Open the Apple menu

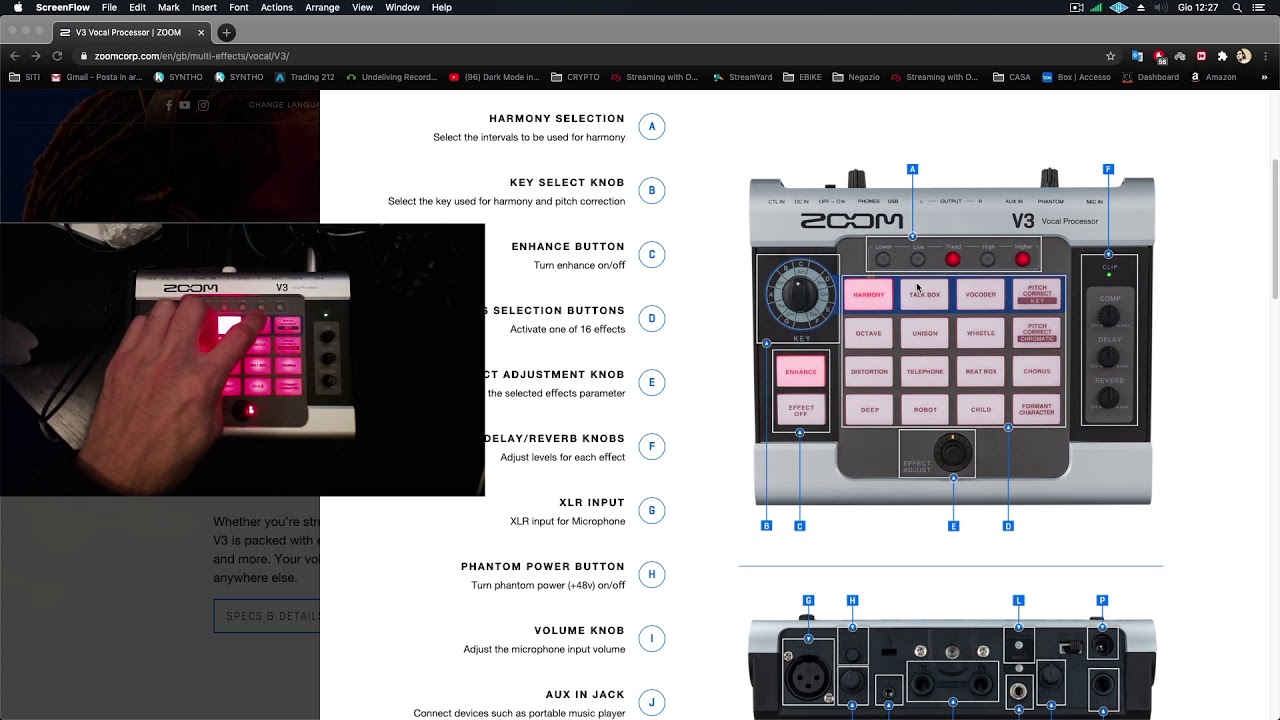click(18, 7)
